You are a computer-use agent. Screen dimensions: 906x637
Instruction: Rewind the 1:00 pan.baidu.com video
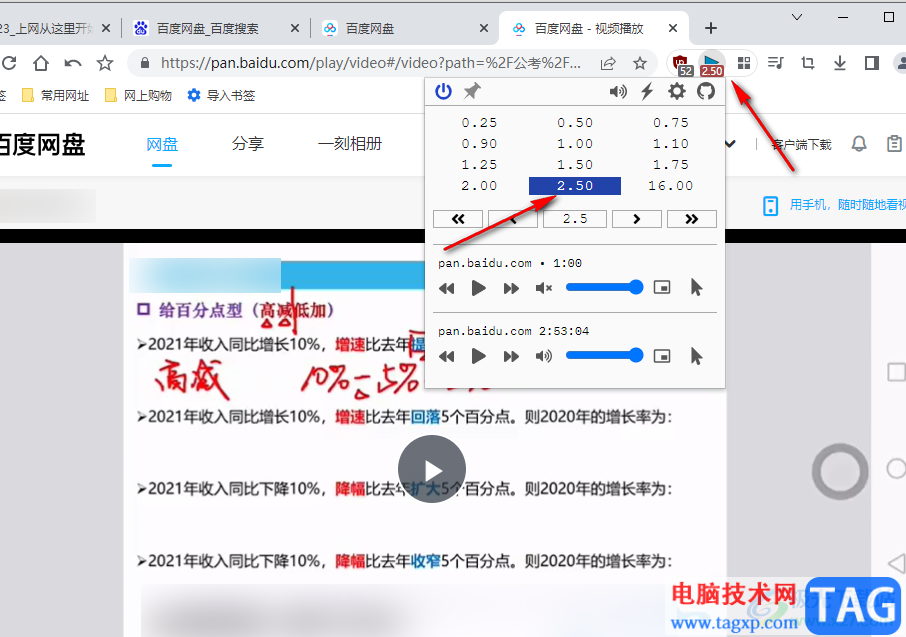click(x=446, y=288)
